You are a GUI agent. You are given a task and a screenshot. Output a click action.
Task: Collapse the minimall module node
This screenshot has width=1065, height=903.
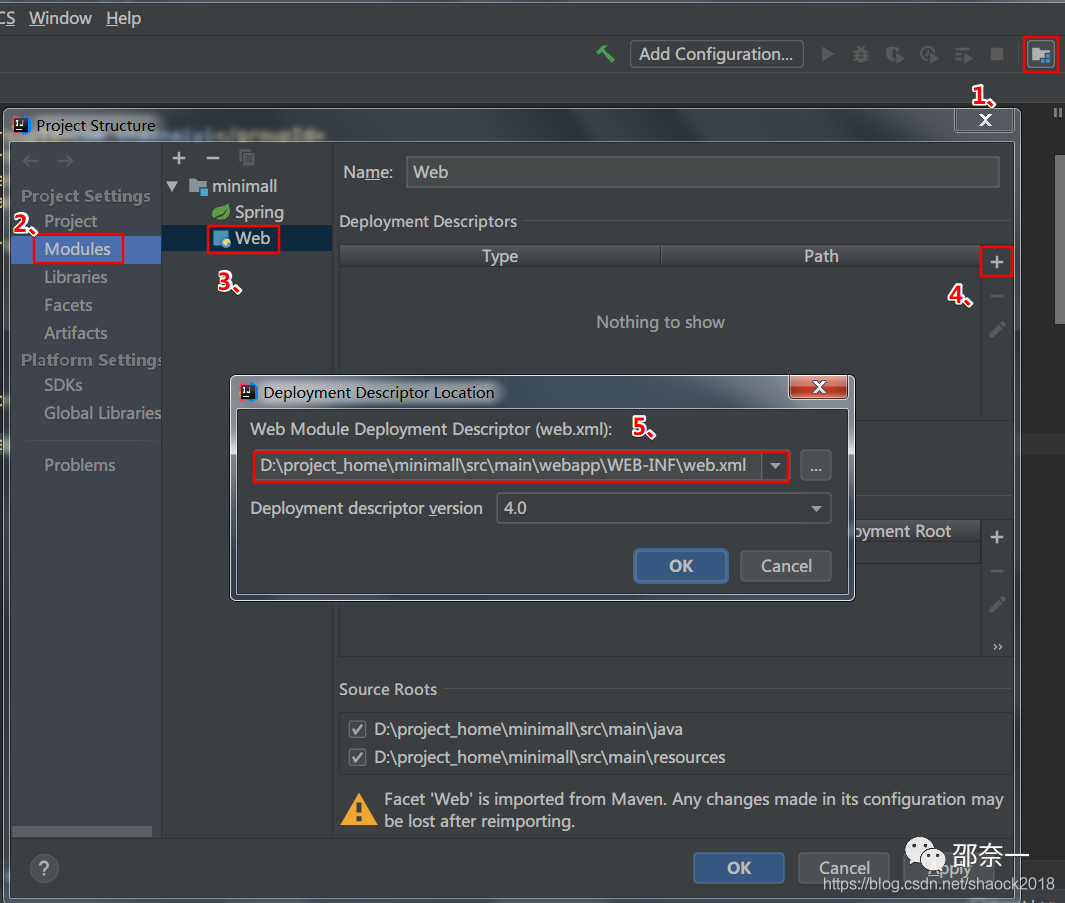point(173,185)
